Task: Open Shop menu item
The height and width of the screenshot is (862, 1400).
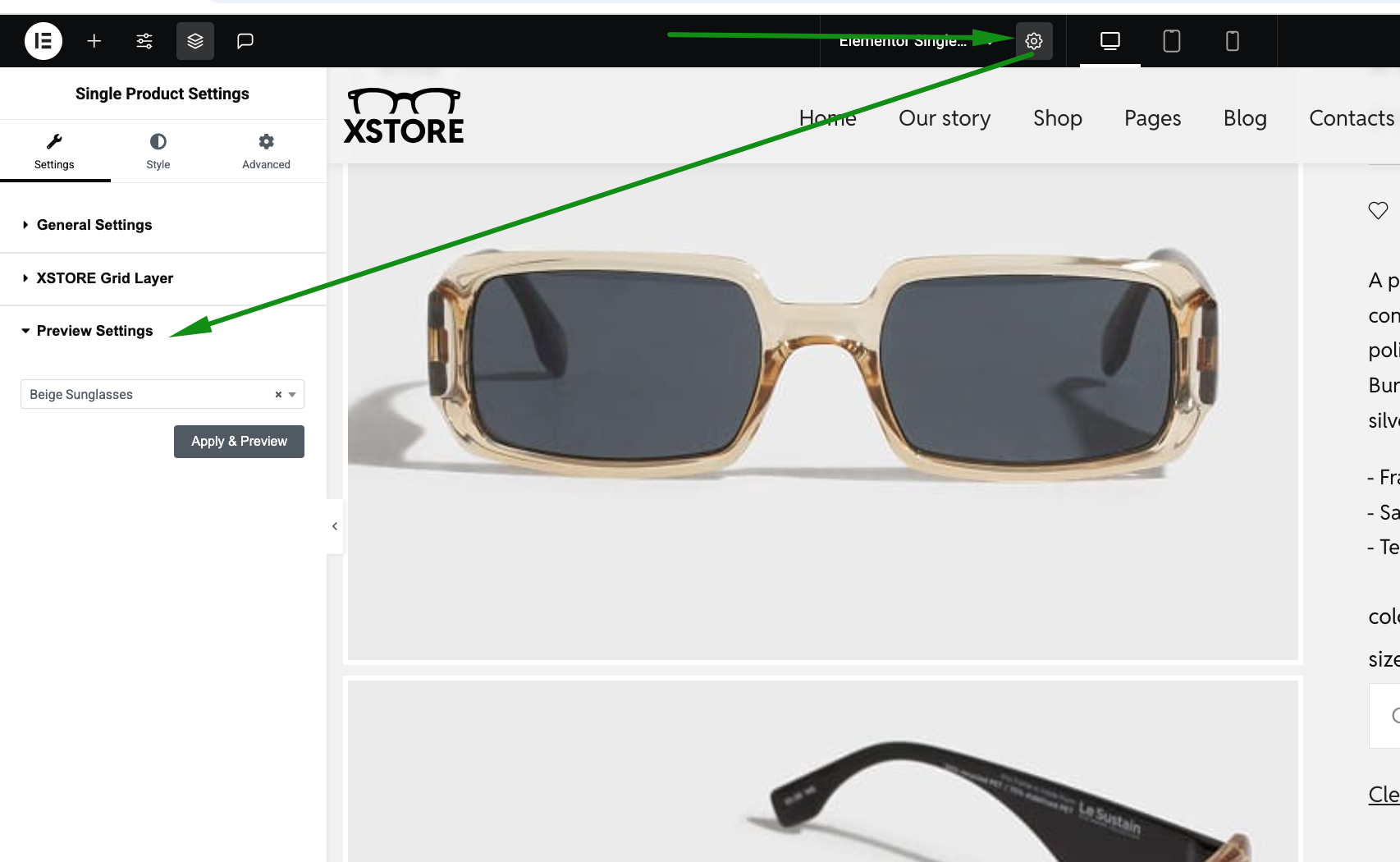Action: click(x=1058, y=118)
